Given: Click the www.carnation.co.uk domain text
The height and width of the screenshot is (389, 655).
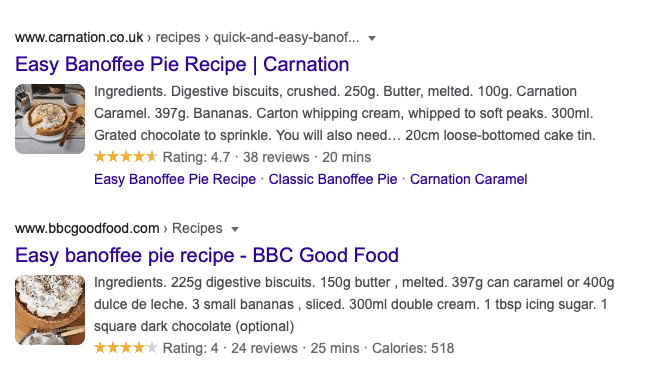Looking at the screenshot, I should pyautogui.click(x=79, y=38).
